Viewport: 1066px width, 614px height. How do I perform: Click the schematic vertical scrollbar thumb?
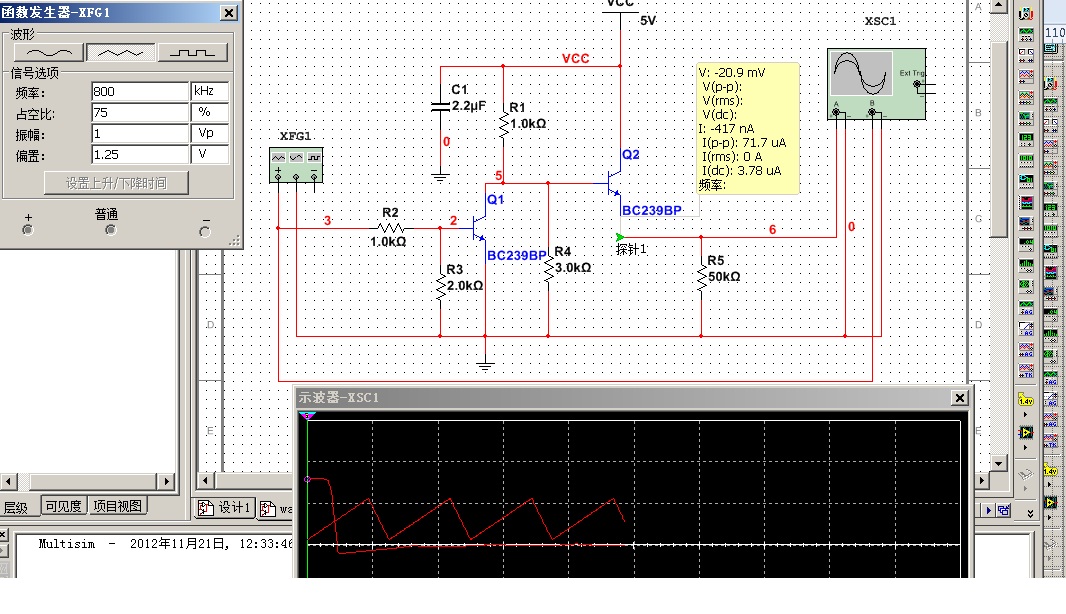click(x=998, y=139)
